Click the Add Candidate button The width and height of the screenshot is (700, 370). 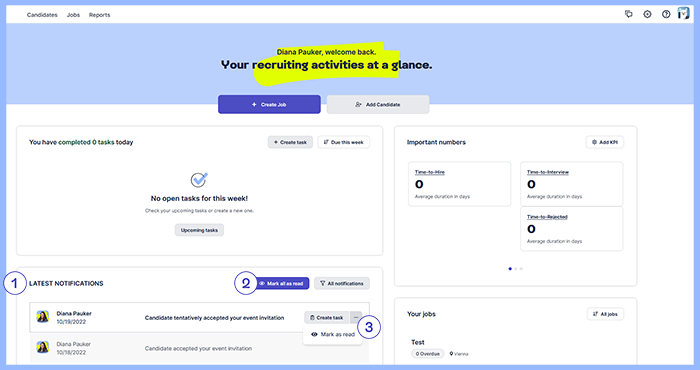coord(378,104)
